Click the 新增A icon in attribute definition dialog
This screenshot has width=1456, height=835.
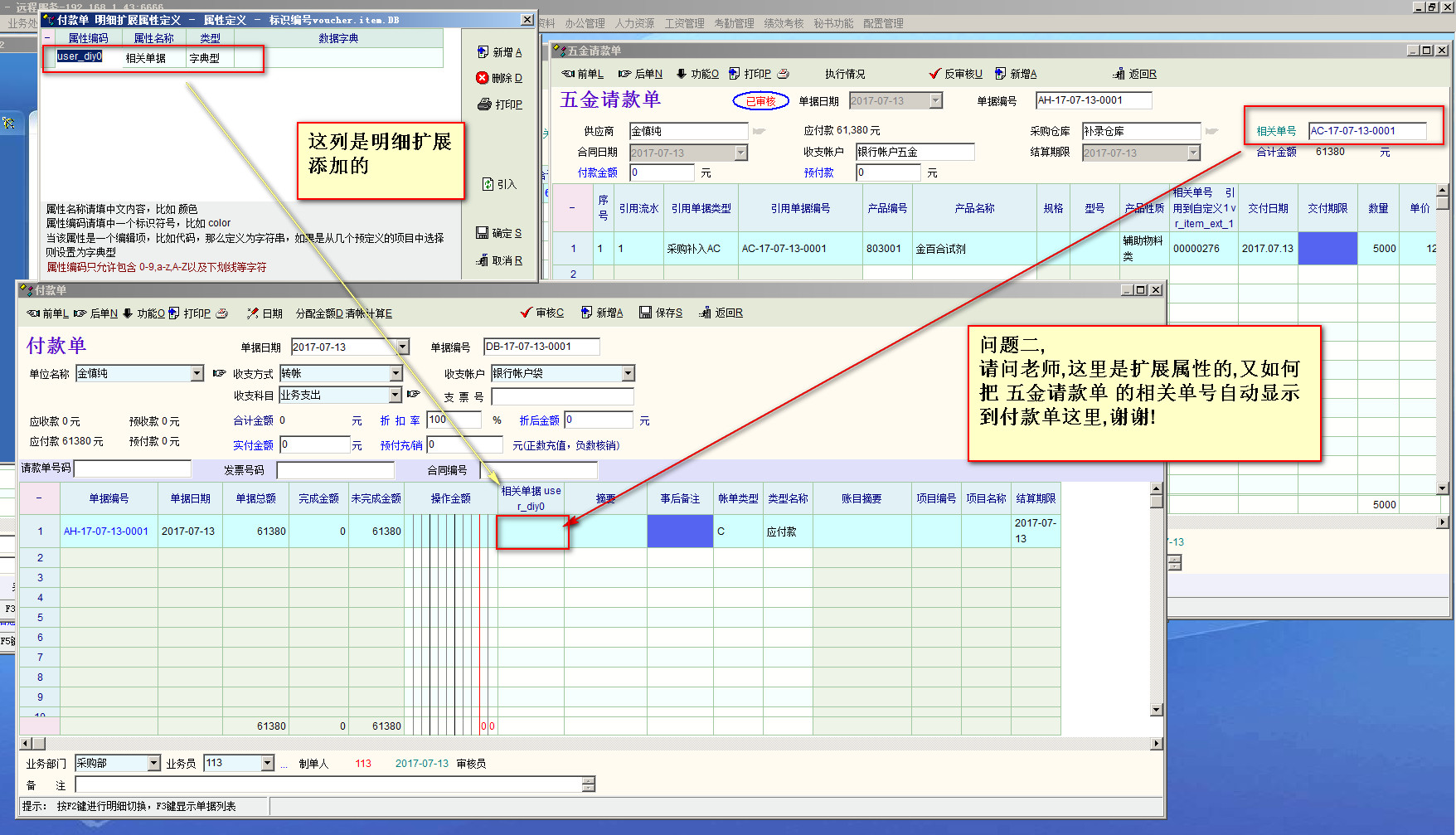click(483, 52)
